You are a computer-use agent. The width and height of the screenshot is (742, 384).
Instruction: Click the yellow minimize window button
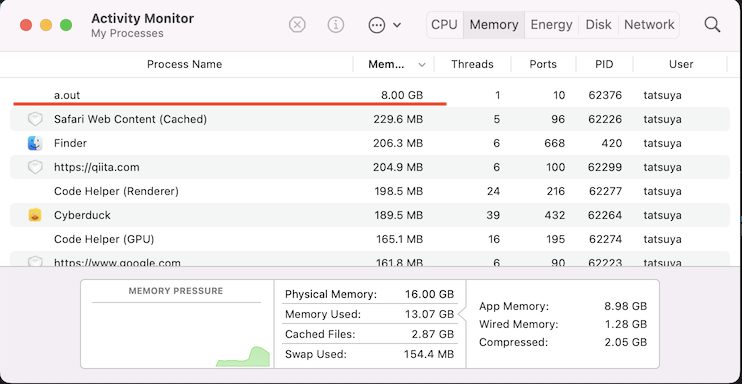(46, 25)
